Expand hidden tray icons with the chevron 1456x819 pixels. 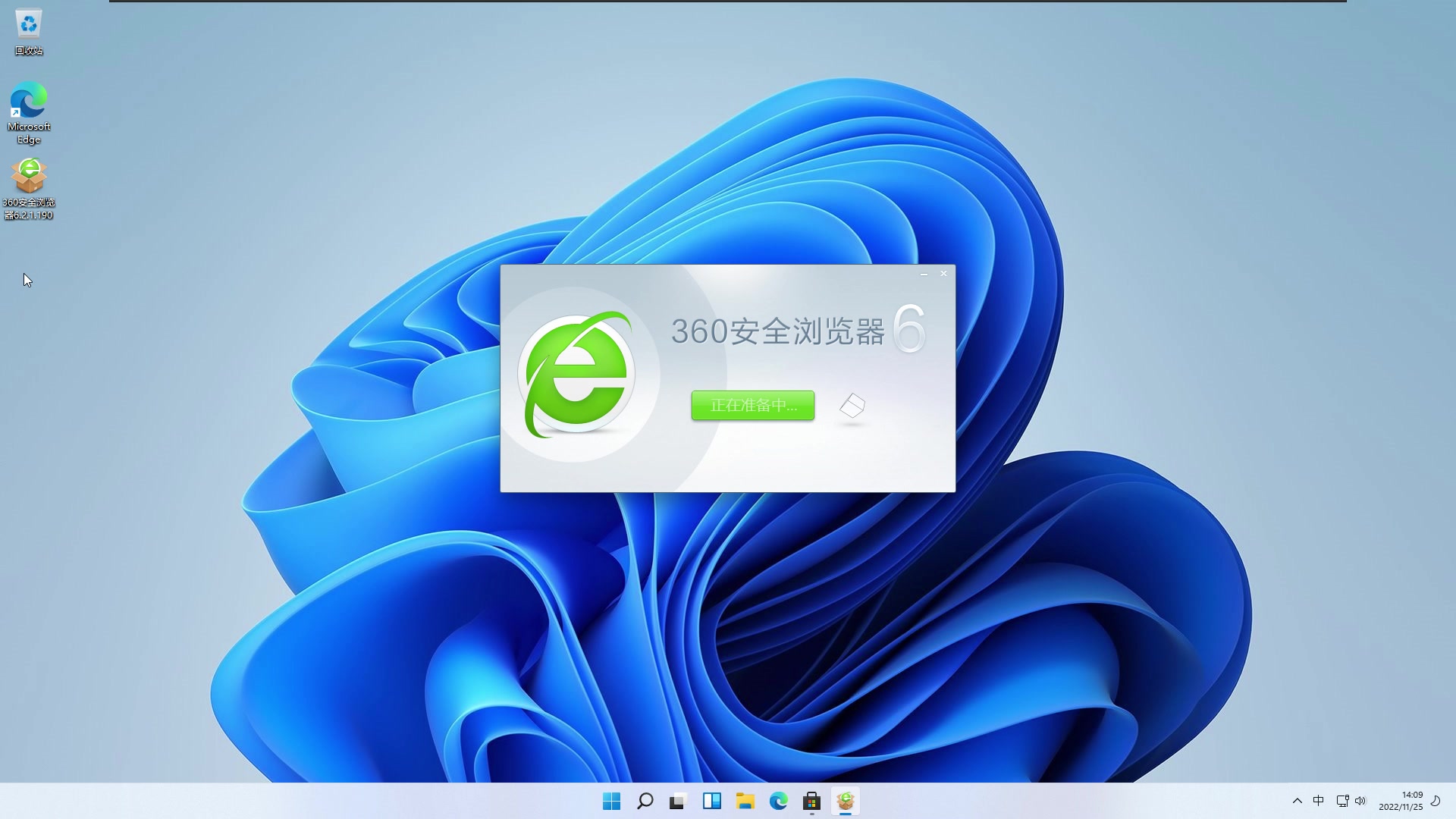[1298, 801]
